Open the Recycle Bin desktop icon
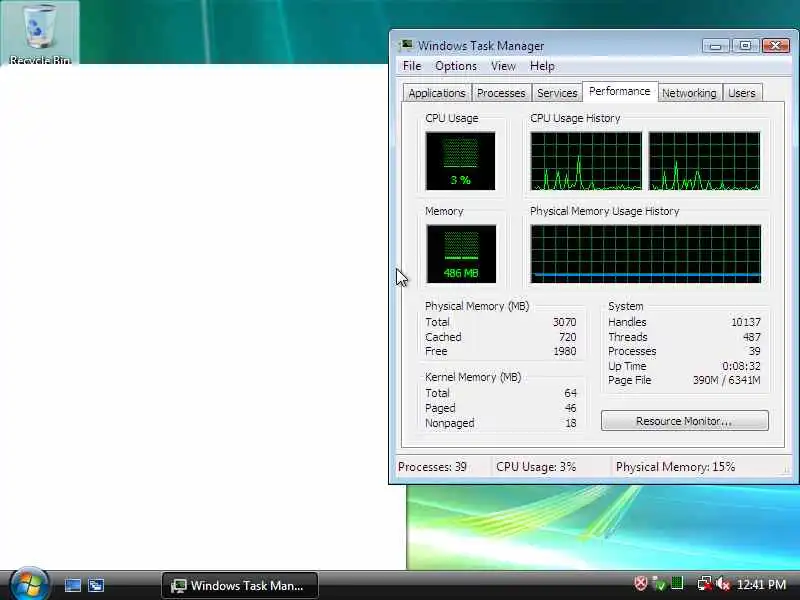The height and width of the screenshot is (600, 800). pos(39,34)
